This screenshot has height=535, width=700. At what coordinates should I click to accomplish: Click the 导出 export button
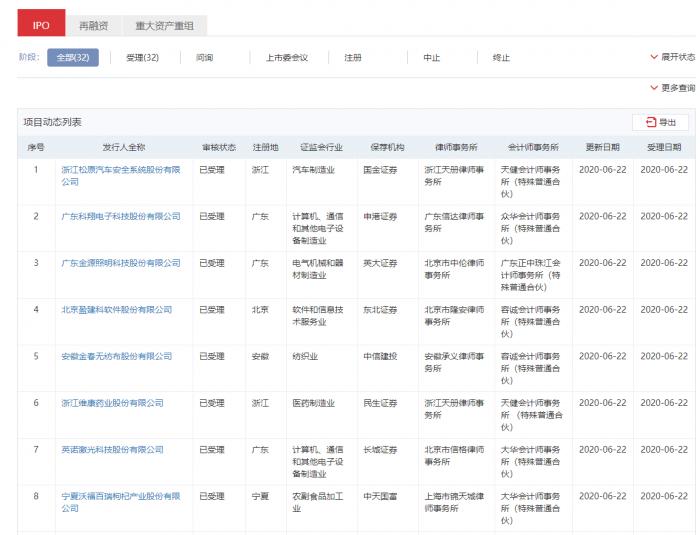tap(660, 122)
